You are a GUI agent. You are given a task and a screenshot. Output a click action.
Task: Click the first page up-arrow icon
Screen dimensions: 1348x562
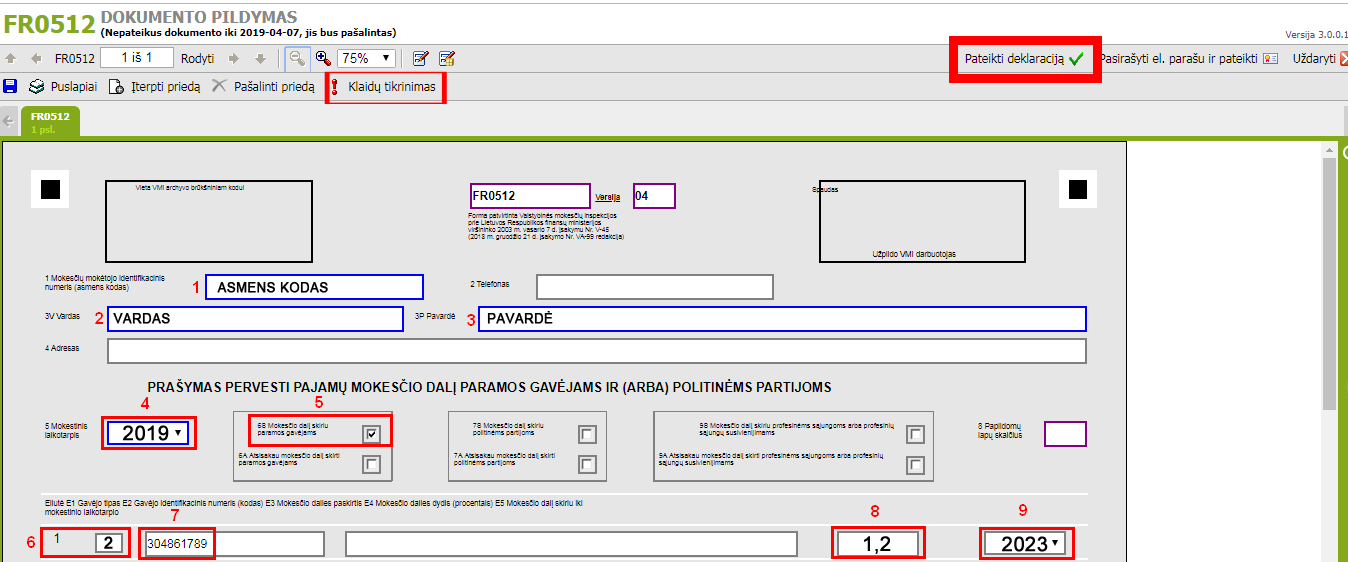(x=11, y=59)
